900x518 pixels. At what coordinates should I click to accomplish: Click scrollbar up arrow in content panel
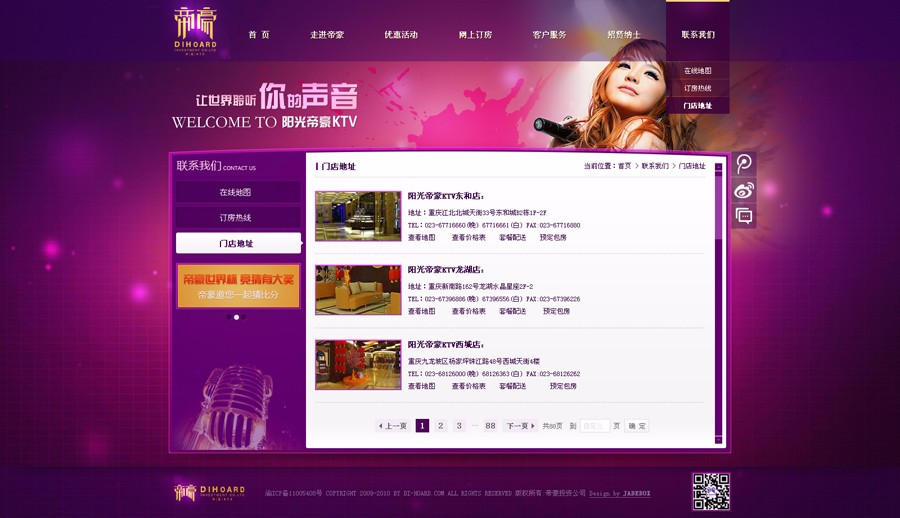click(718, 167)
